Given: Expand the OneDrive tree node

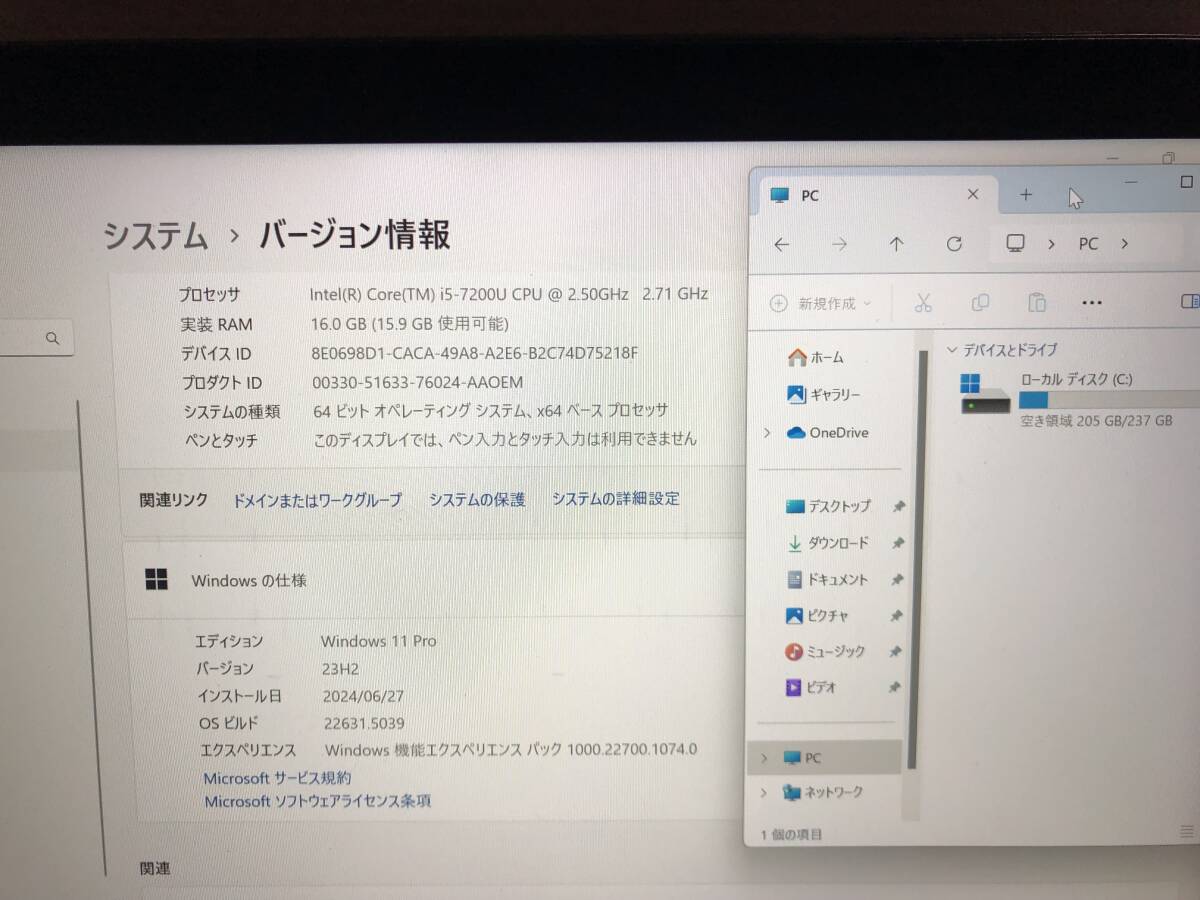Looking at the screenshot, I should click(767, 433).
